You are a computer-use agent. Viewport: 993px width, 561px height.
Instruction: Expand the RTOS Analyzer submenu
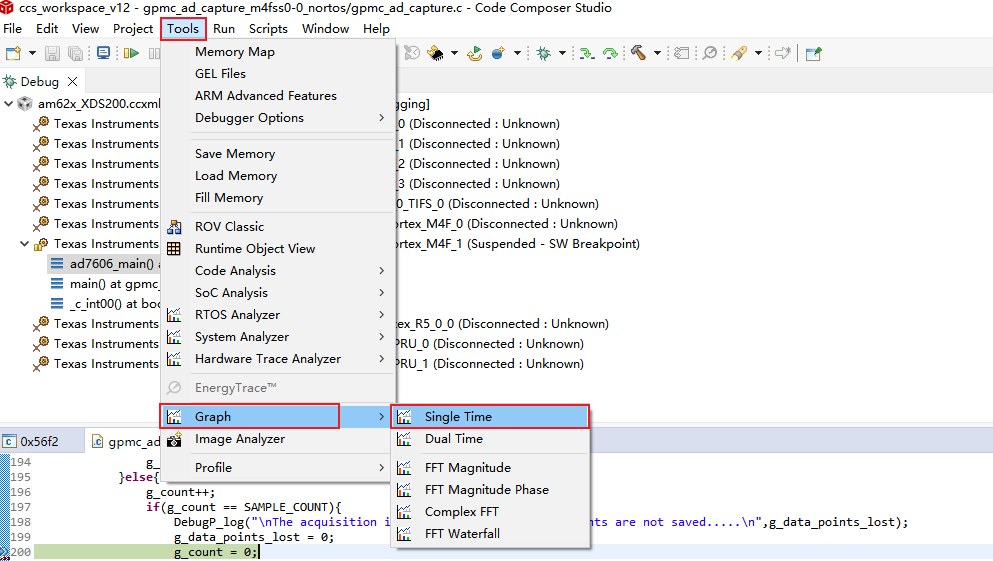tap(278, 315)
